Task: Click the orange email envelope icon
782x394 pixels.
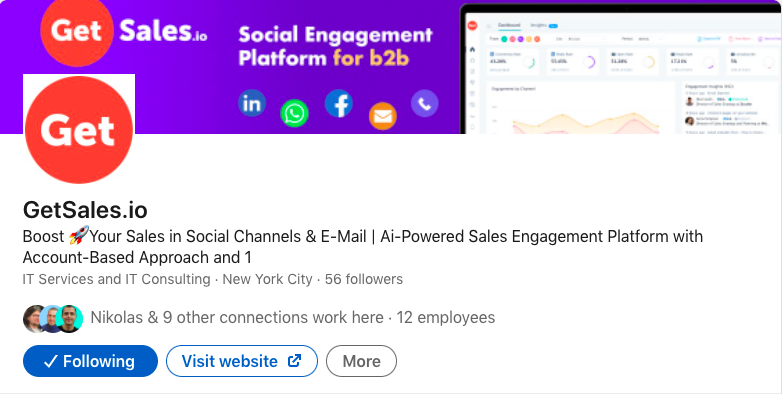Action: click(x=383, y=116)
